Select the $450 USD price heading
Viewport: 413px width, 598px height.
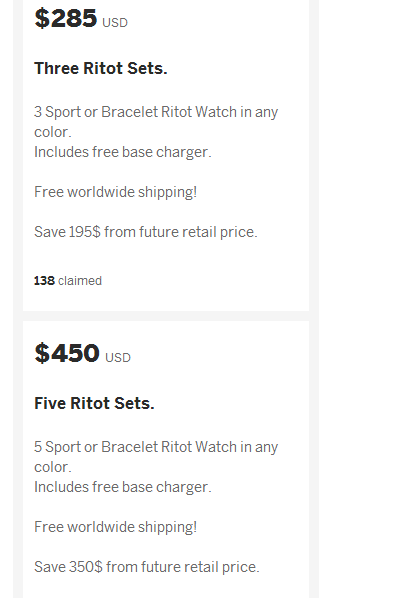[82, 353]
